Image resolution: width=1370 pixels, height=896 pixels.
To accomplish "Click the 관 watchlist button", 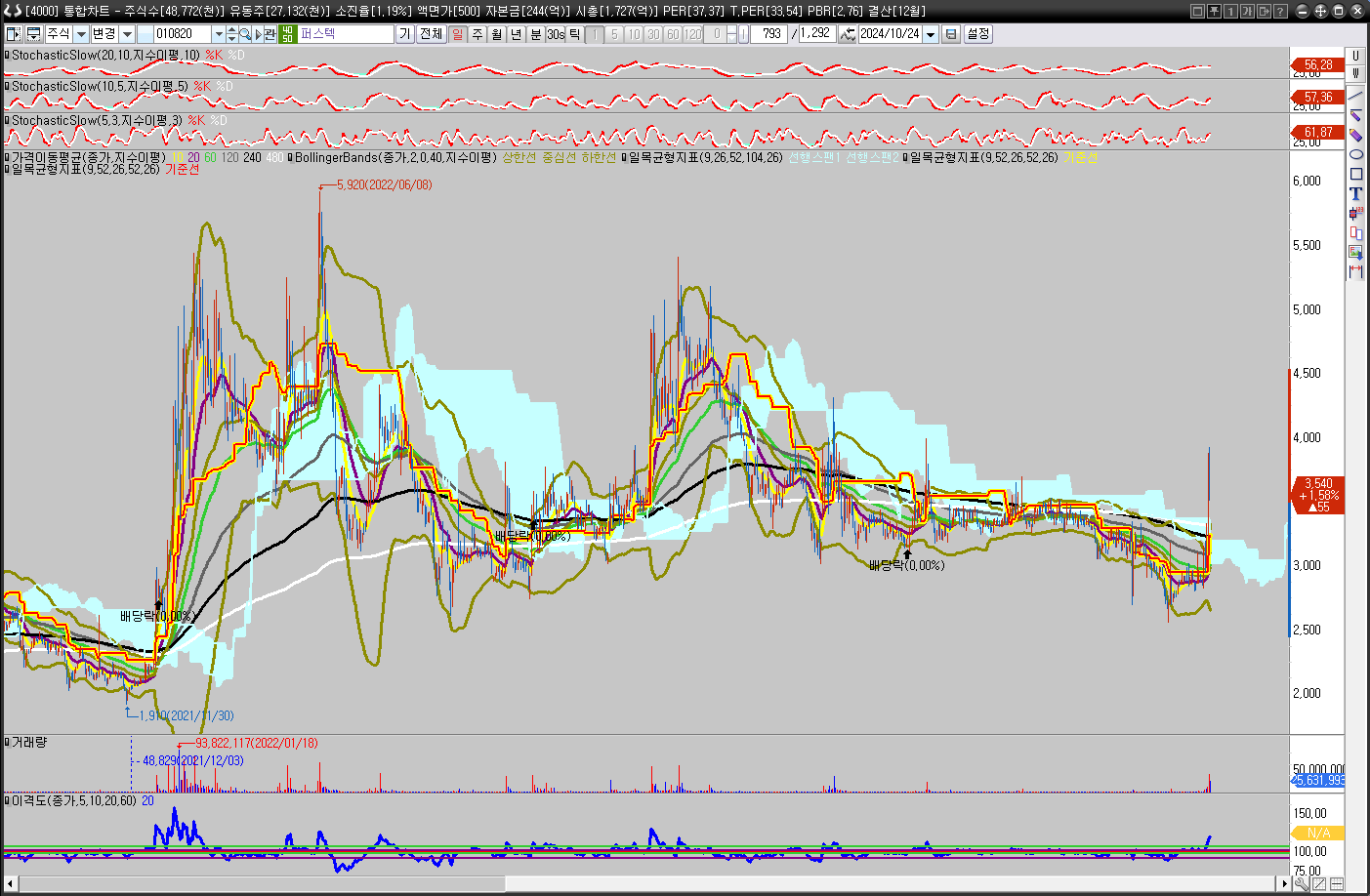I will pos(270,34).
